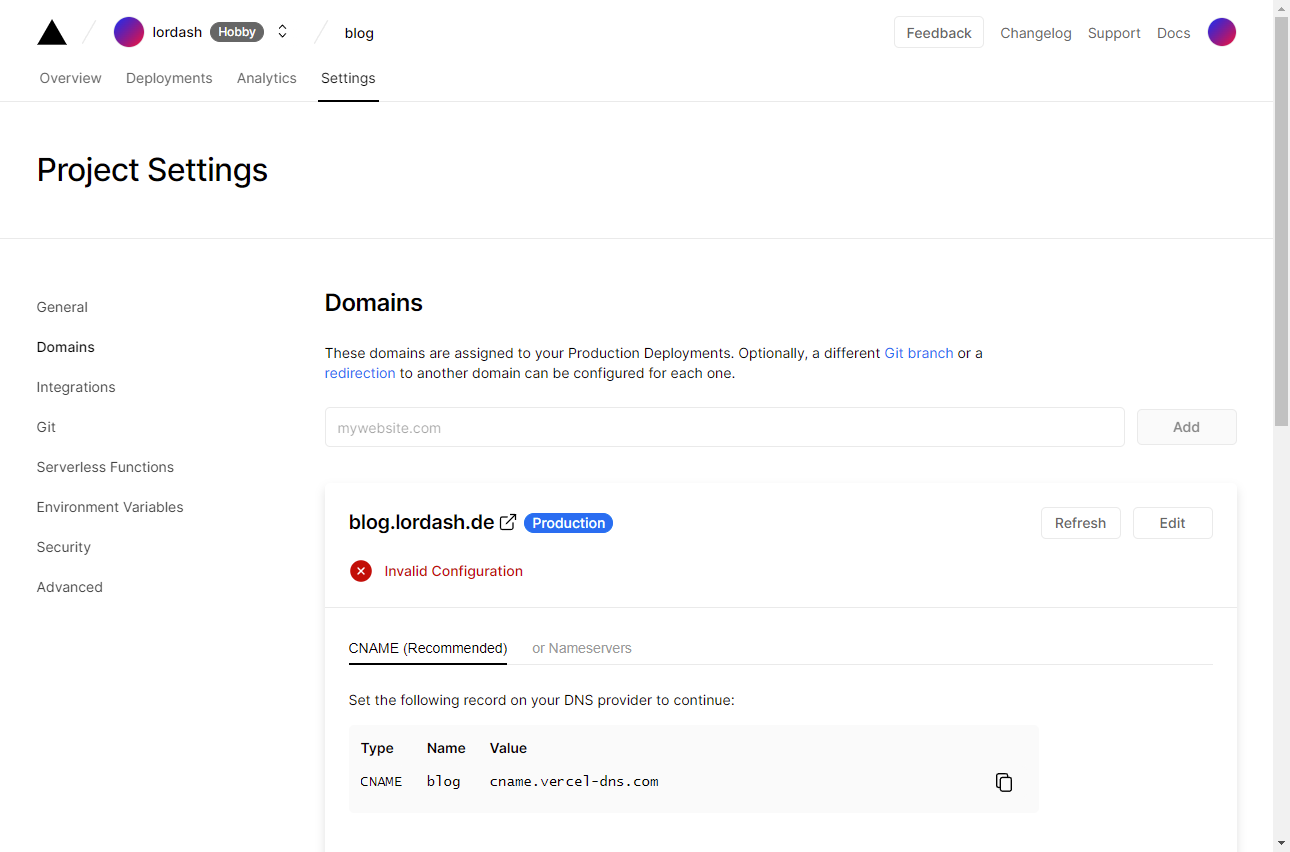Click the cname.vercel-dns.com value

coord(574,782)
